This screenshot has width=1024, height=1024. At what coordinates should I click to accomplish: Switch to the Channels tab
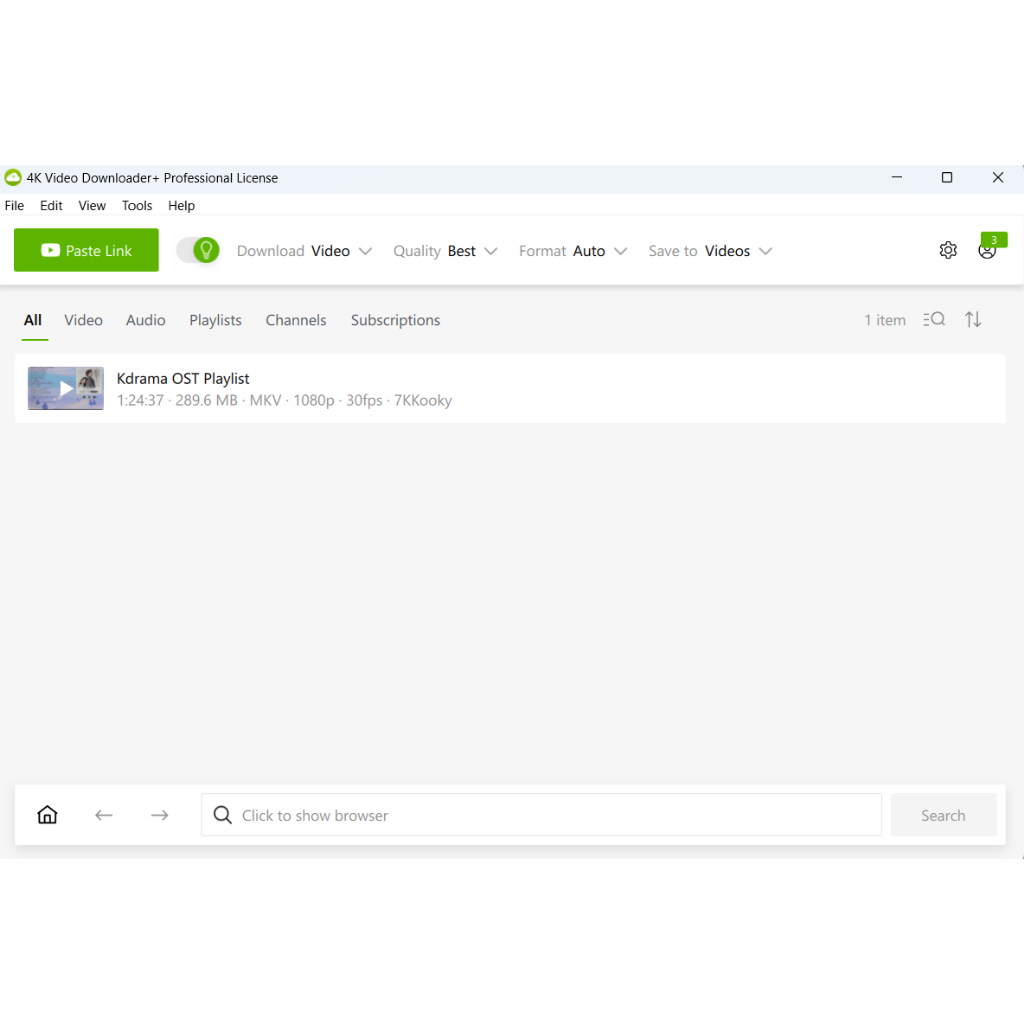pyautogui.click(x=296, y=320)
